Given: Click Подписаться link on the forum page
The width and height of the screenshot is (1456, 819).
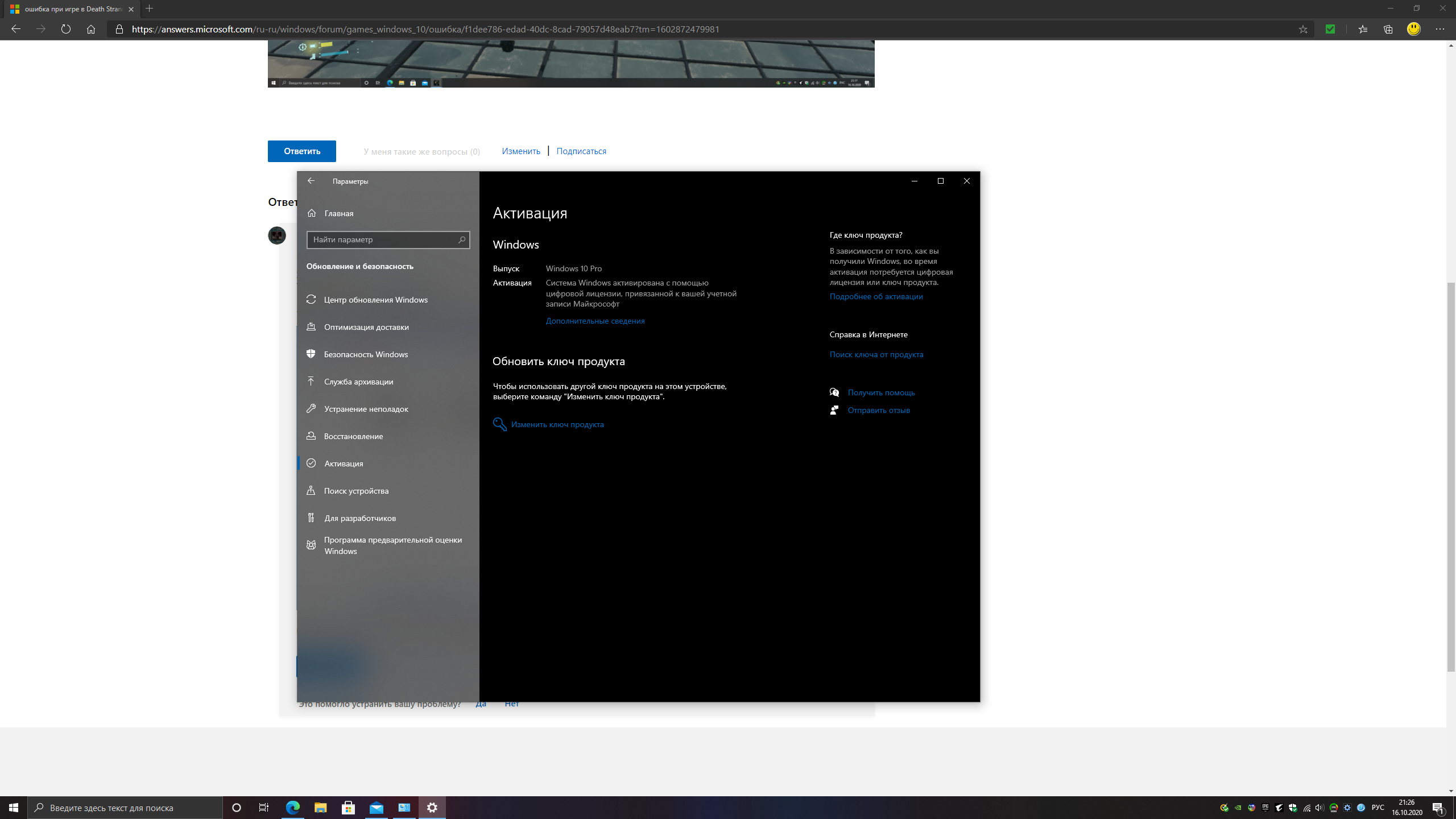Looking at the screenshot, I should [581, 151].
